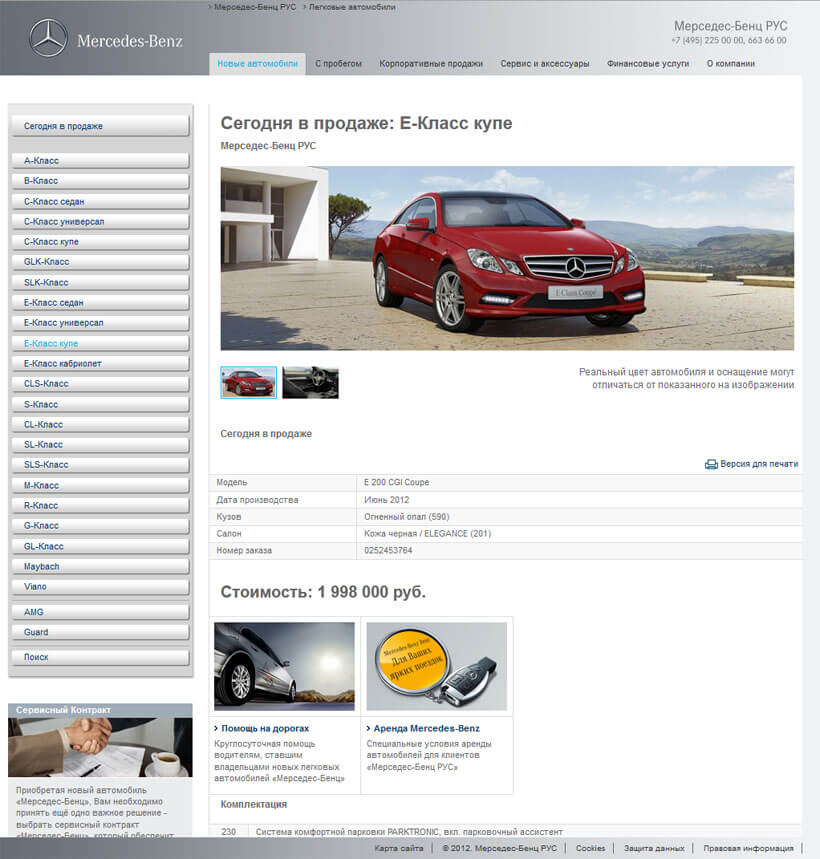This screenshot has width=820, height=859.
Task: Open C-Класс седан in sidebar
Action: pos(100,202)
